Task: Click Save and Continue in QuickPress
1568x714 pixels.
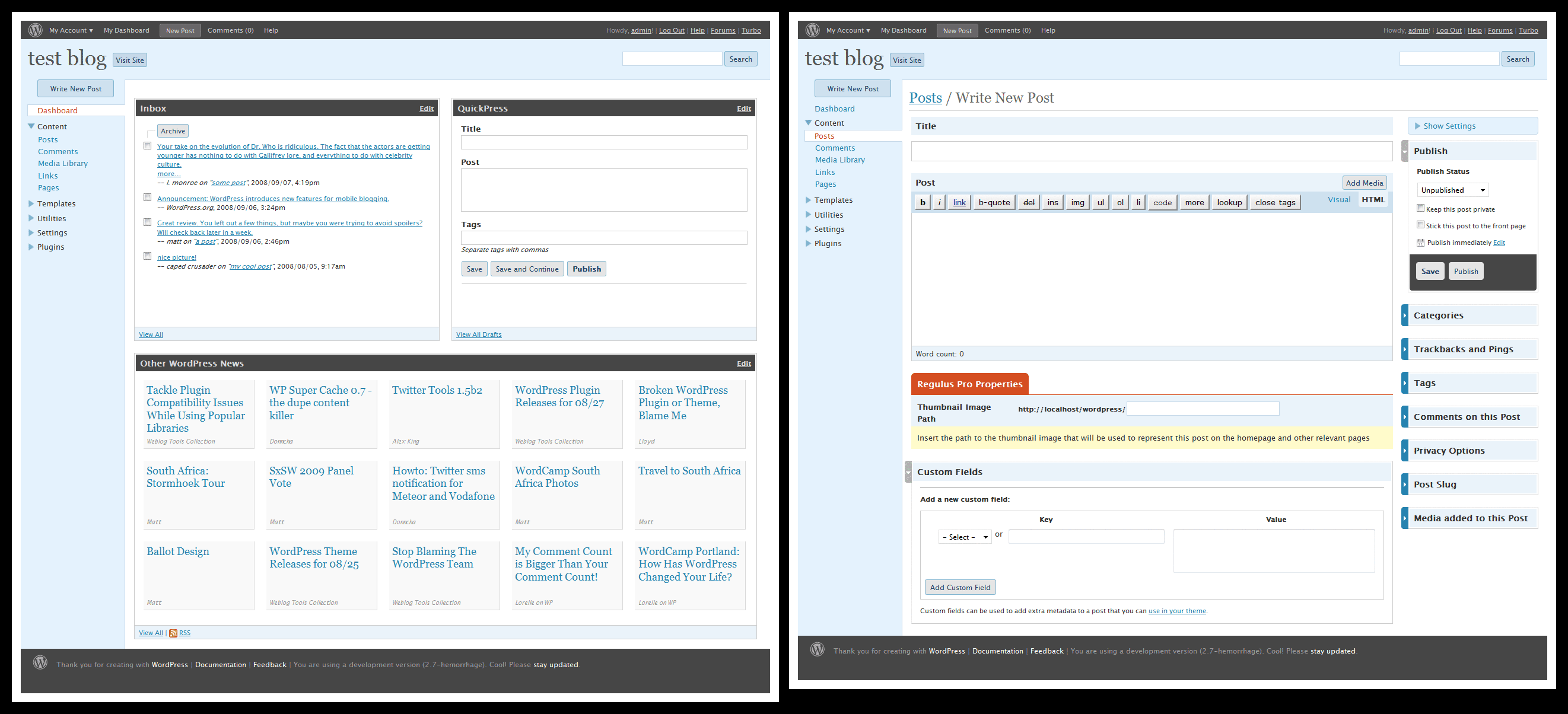Action: pos(527,269)
